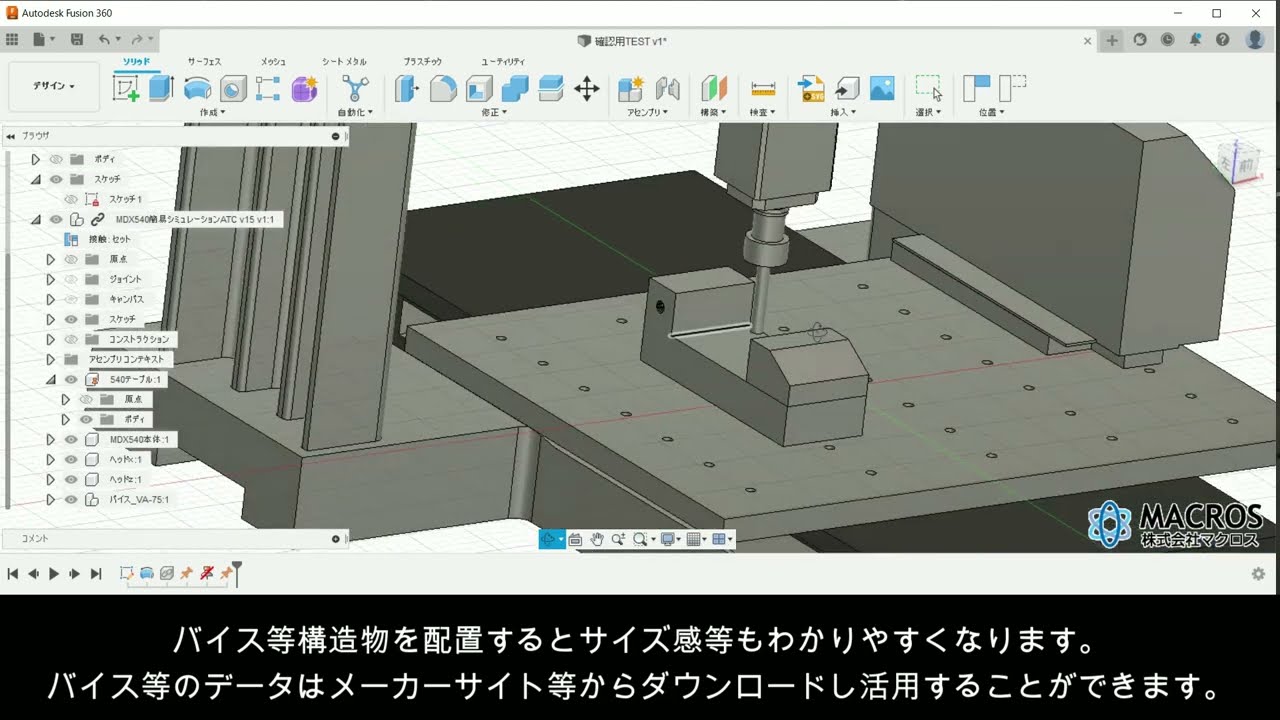Select the Insert Canvas image tool
The height and width of the screenshot is (720, 1280).
point(882,89)
